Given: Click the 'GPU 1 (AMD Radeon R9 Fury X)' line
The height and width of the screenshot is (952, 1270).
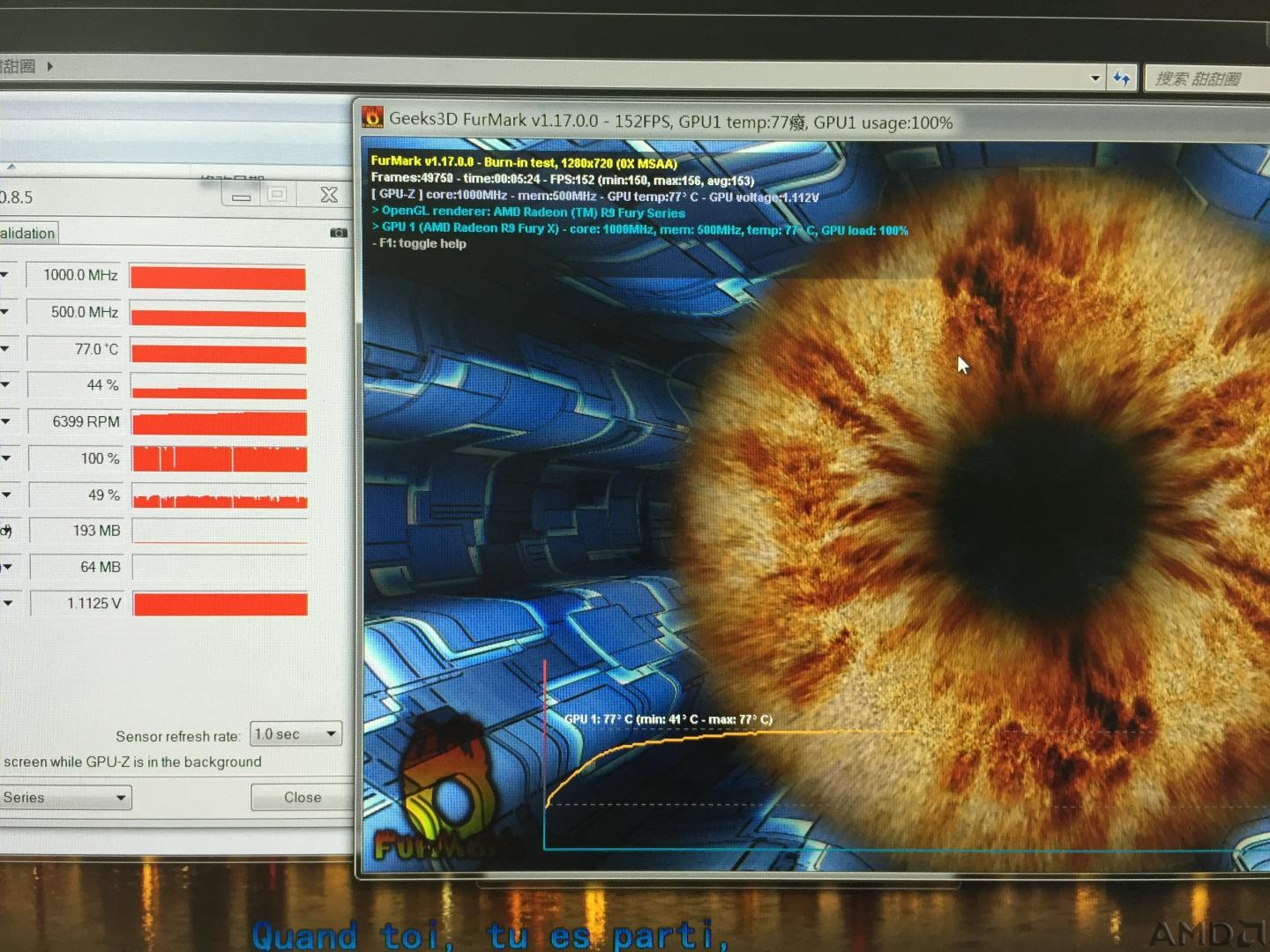Looking at the screenshot, I should (x=639, y=229).
